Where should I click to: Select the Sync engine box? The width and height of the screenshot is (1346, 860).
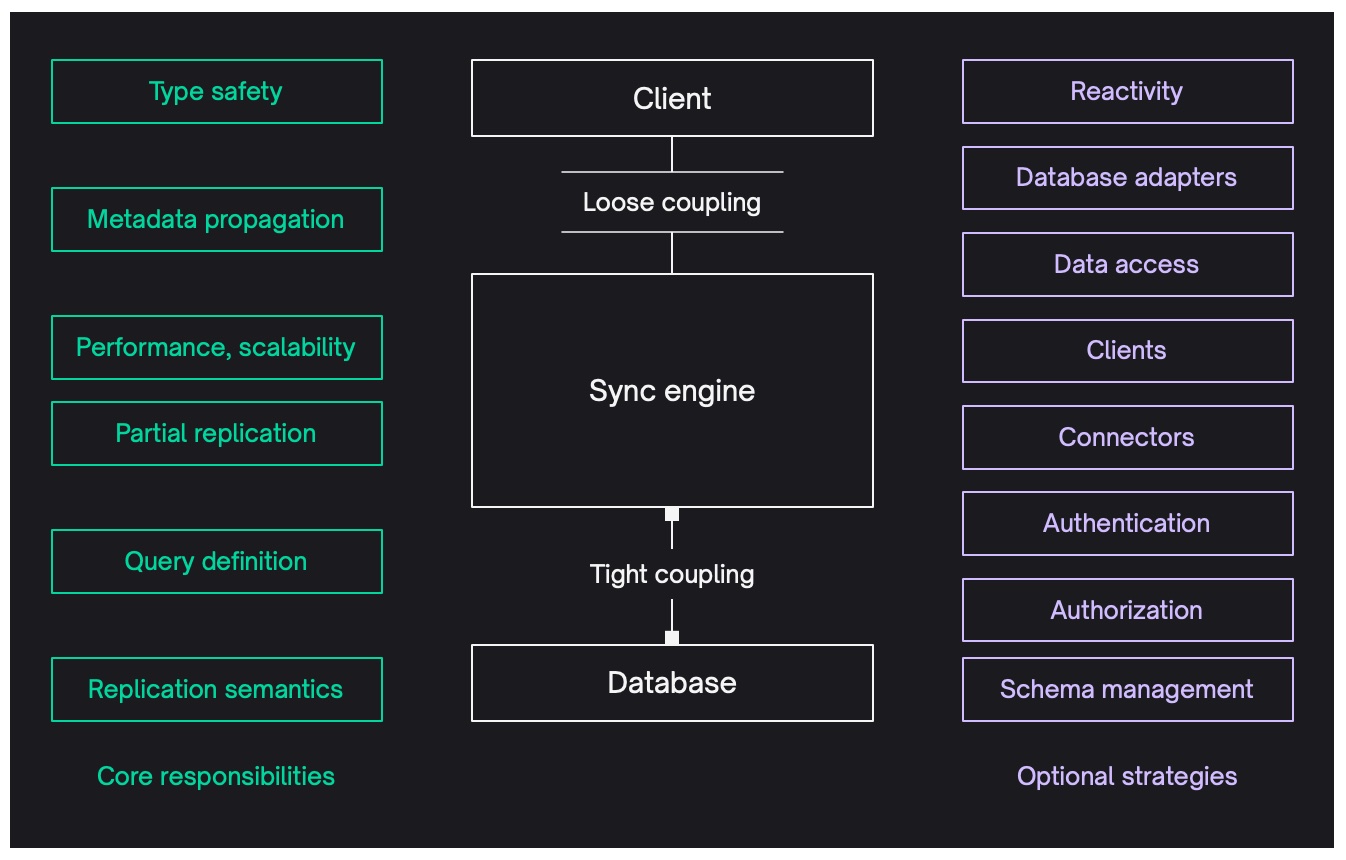point(672,390)
